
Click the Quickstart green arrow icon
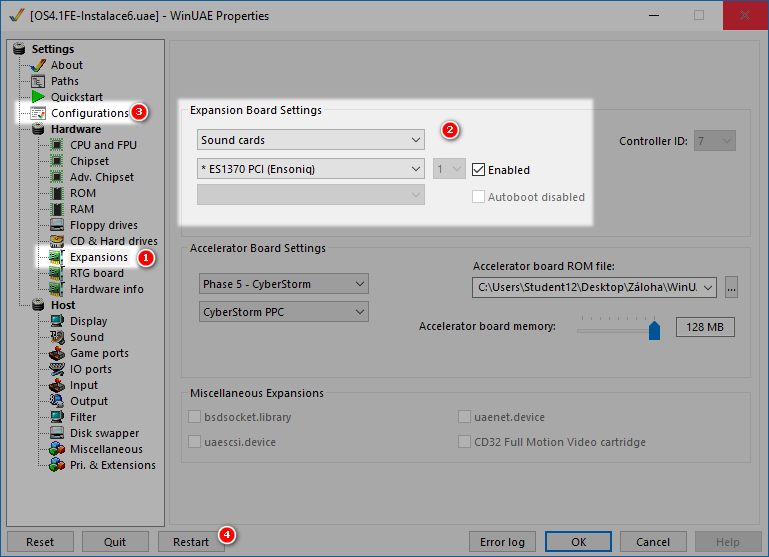(x=39, y=97)
